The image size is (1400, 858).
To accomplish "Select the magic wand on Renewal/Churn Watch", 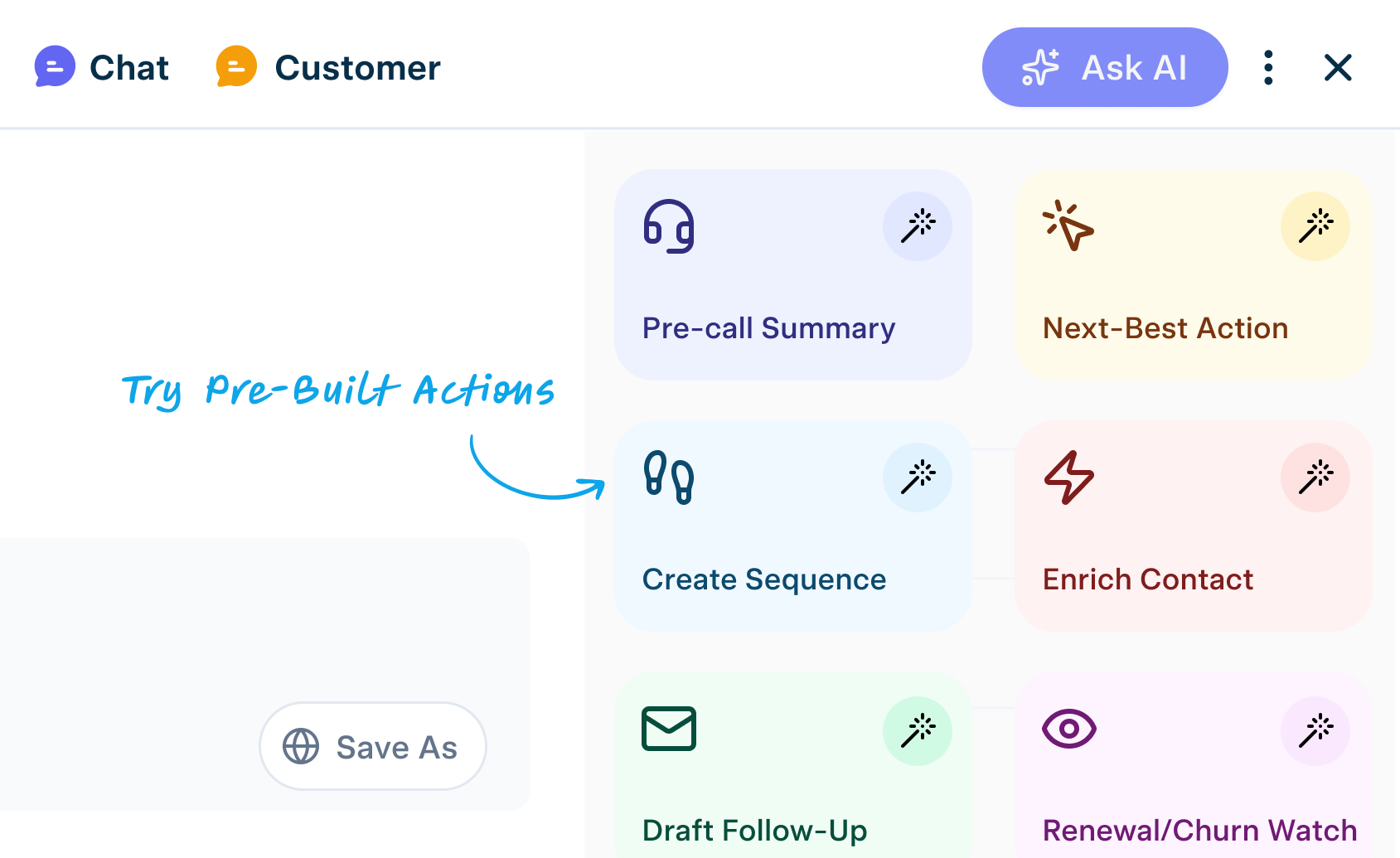I will click(1315, 730).
